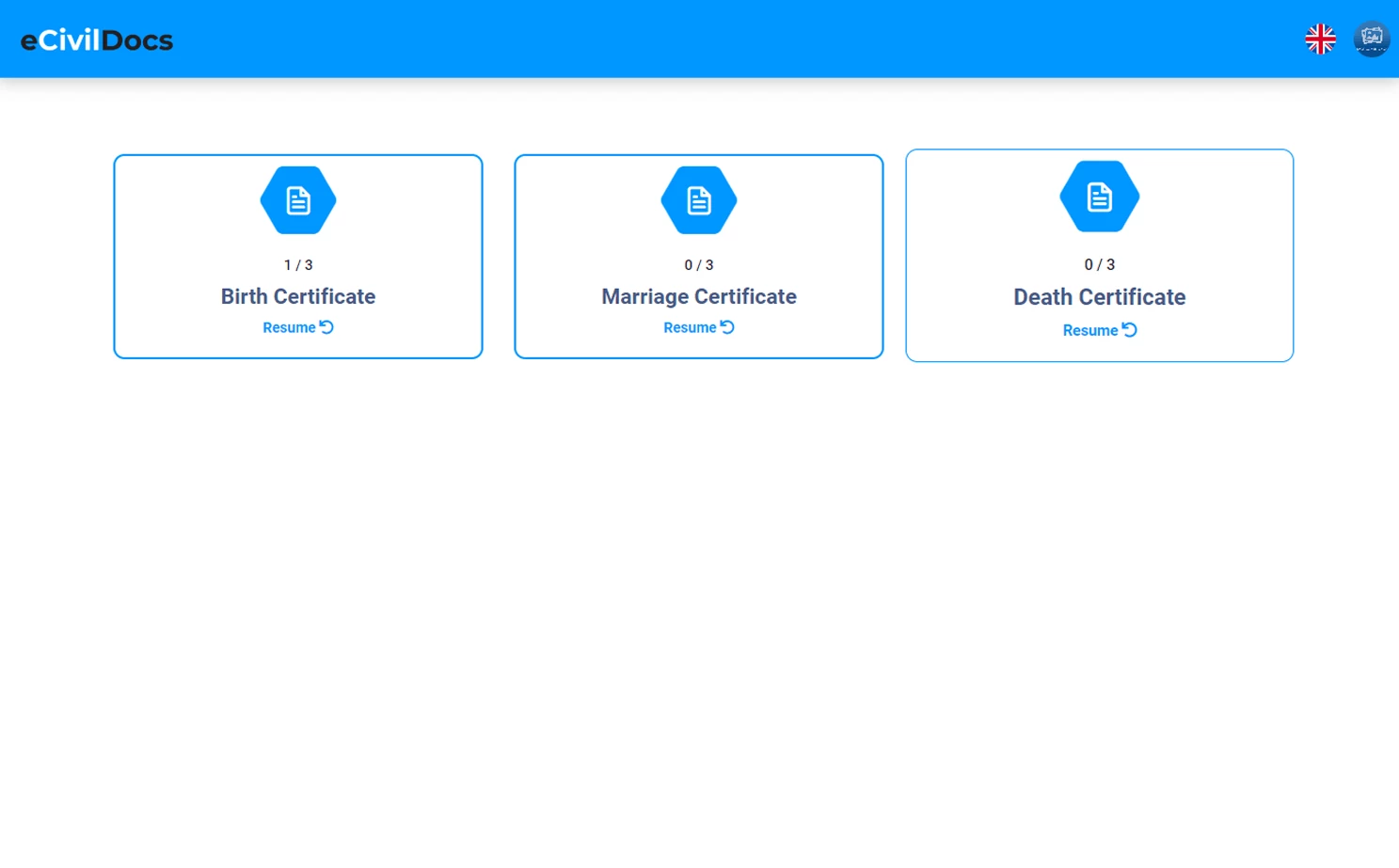Open the UK flag language selector
The image size is (1399, 868).
tap(1320, 39)
